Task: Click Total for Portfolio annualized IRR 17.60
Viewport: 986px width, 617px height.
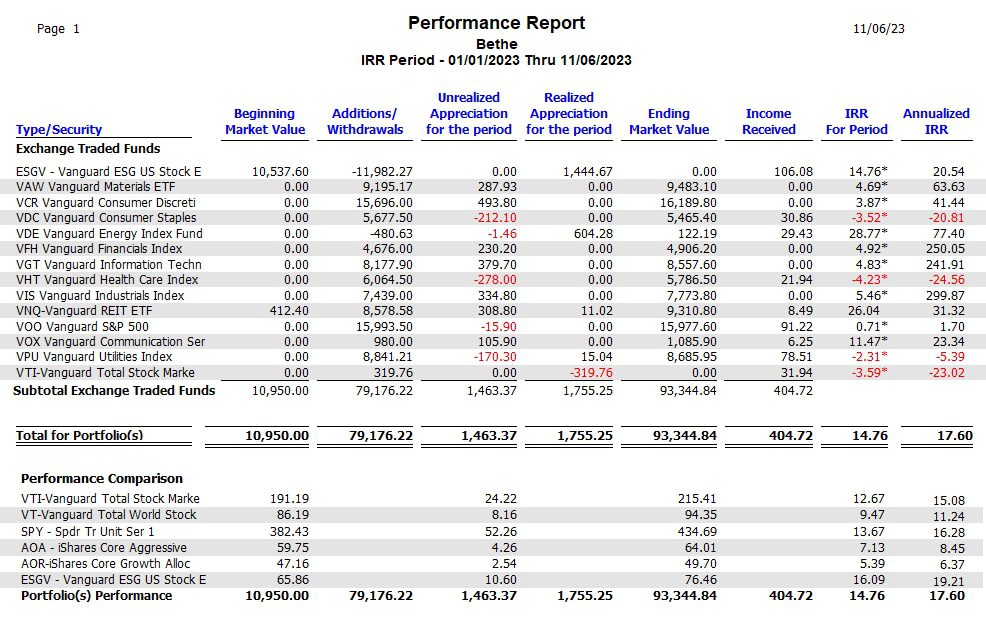Action: (955, 435)
